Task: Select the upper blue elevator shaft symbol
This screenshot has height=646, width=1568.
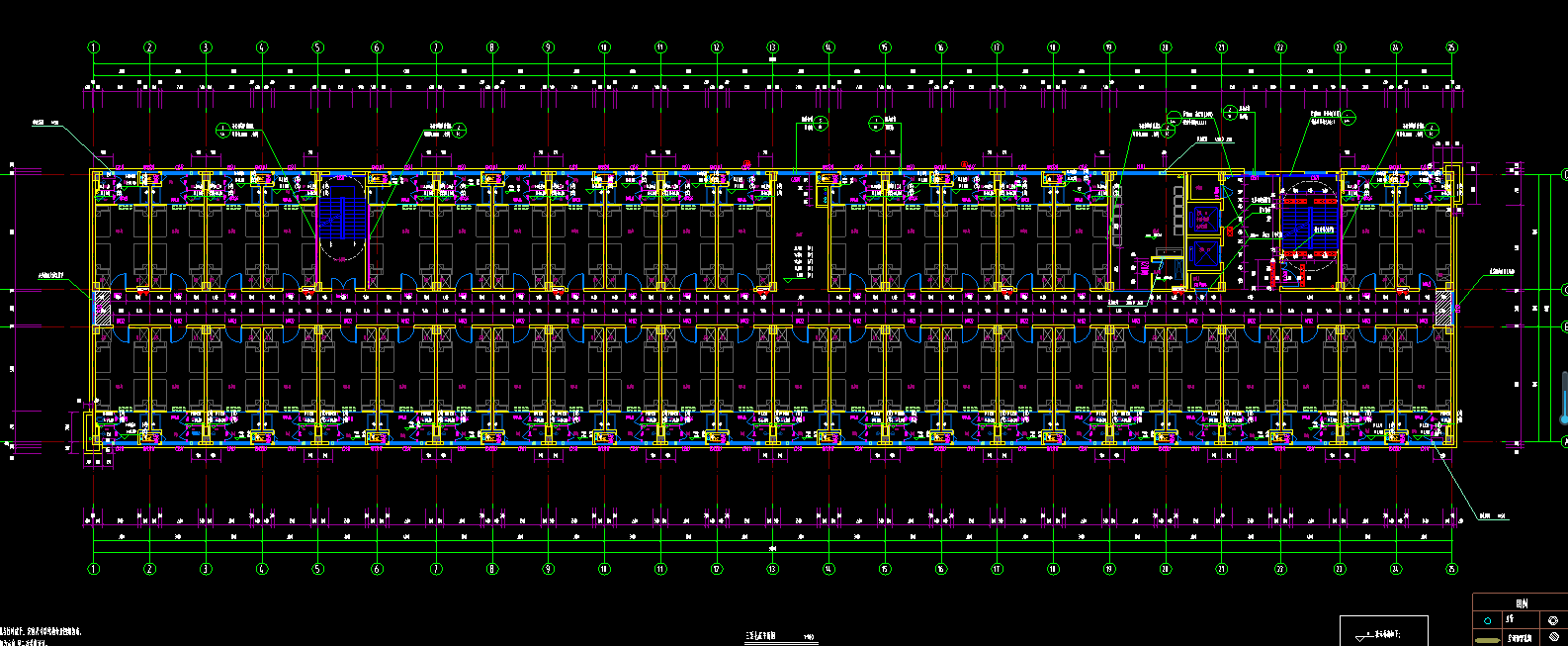Action: (x=1204, y=218)
